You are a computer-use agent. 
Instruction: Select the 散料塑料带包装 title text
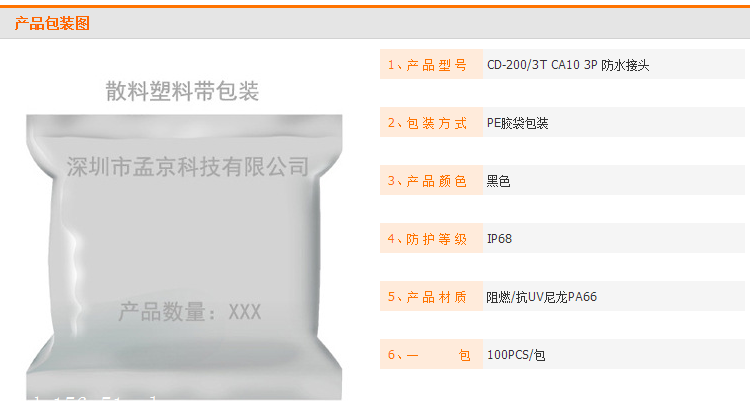pos(182,91)
